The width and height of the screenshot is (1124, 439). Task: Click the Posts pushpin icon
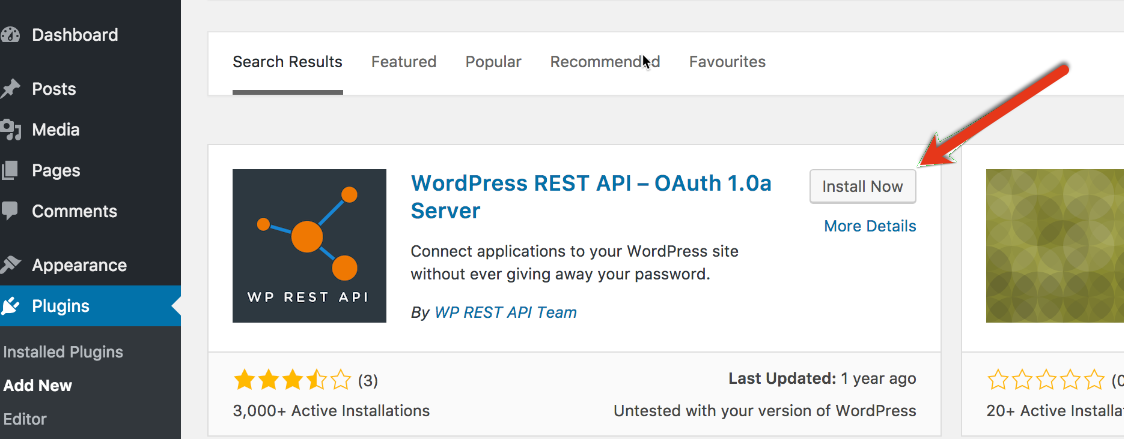[9, 89]
